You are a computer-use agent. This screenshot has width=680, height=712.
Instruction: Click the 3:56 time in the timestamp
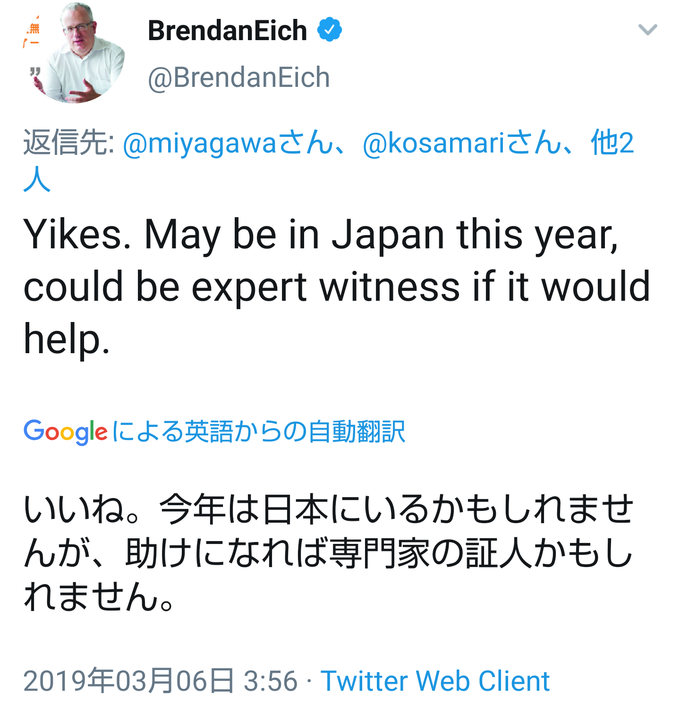pos(271,682)
